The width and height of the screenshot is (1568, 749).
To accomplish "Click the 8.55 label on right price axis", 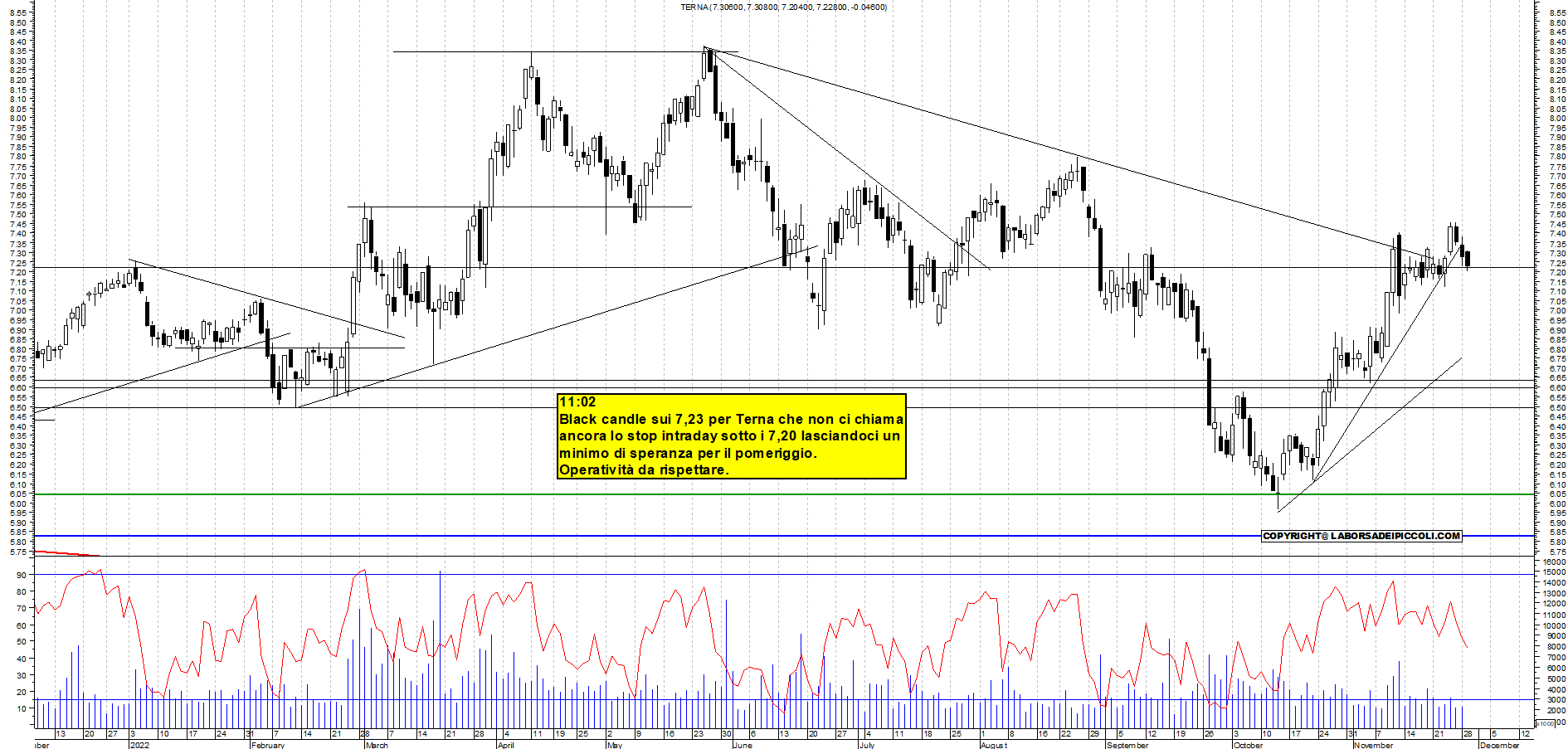I will 1556,13.
